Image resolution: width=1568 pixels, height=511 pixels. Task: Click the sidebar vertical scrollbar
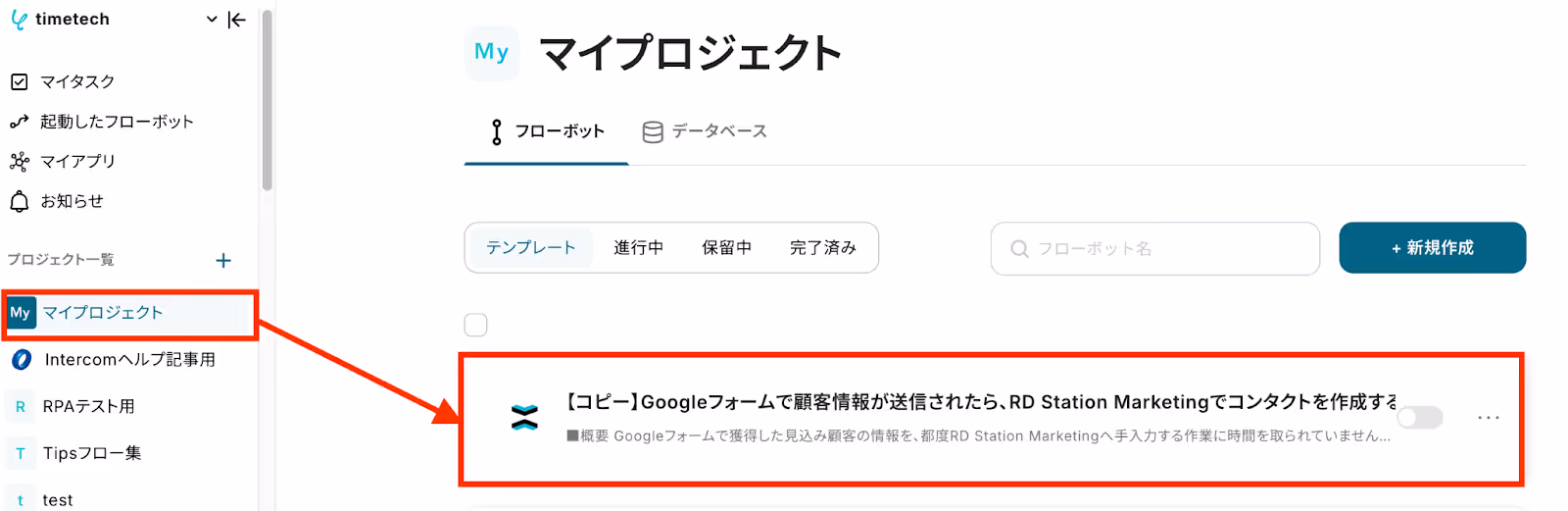pyautogui.click(x=268, y=101)
